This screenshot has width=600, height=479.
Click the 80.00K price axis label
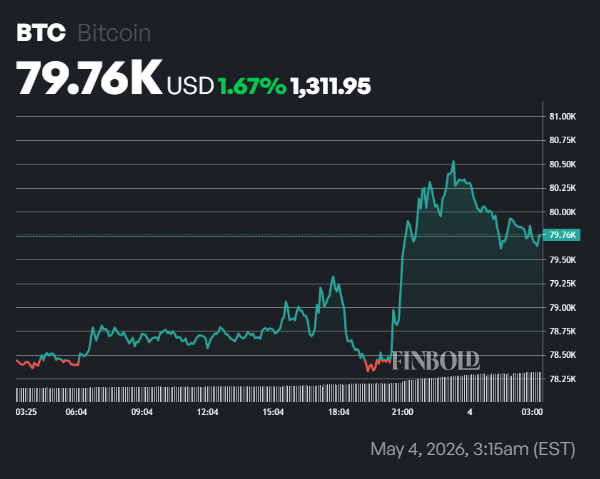tap(562, 212)
